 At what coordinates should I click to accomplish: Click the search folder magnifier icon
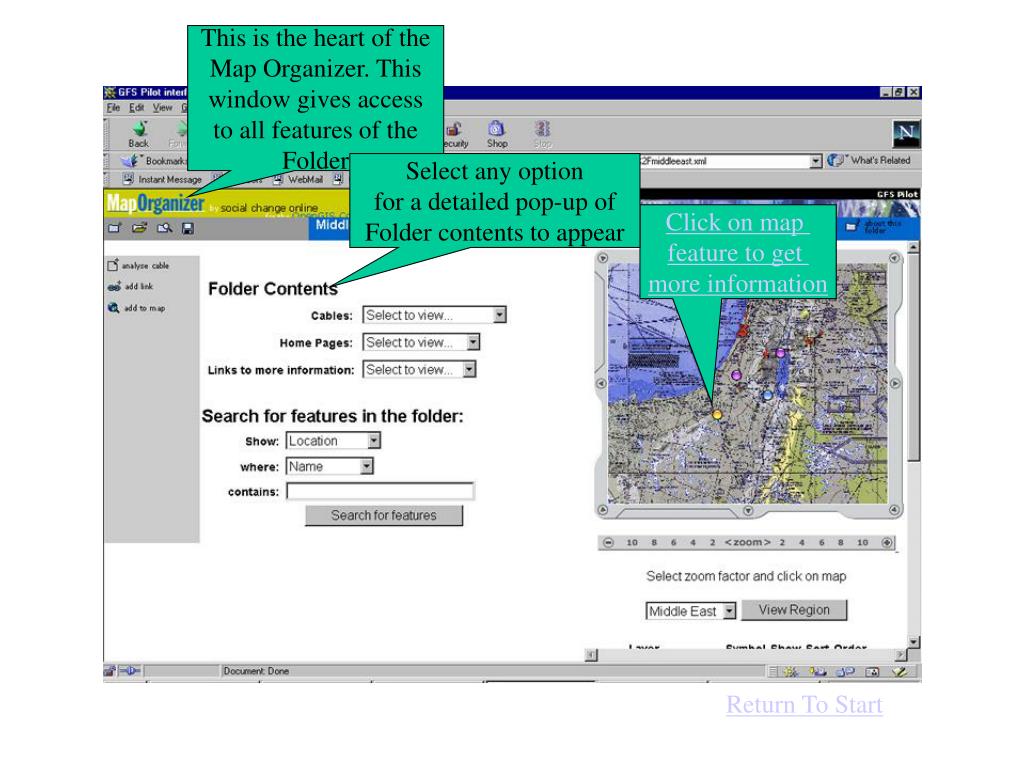164,228
